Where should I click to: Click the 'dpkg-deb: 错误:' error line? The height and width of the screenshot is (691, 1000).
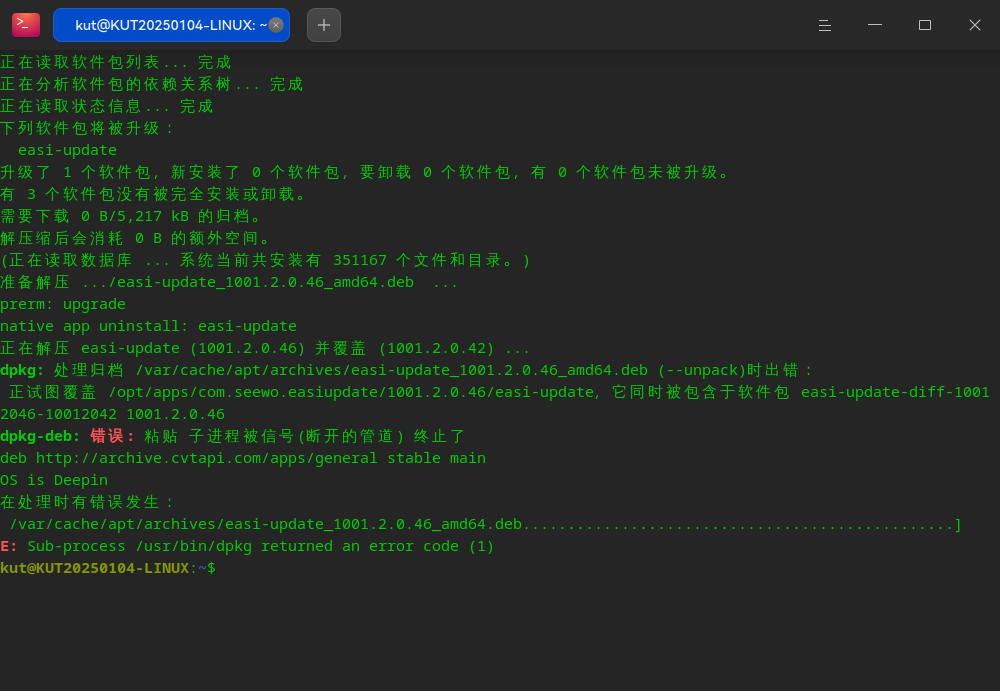233,436
